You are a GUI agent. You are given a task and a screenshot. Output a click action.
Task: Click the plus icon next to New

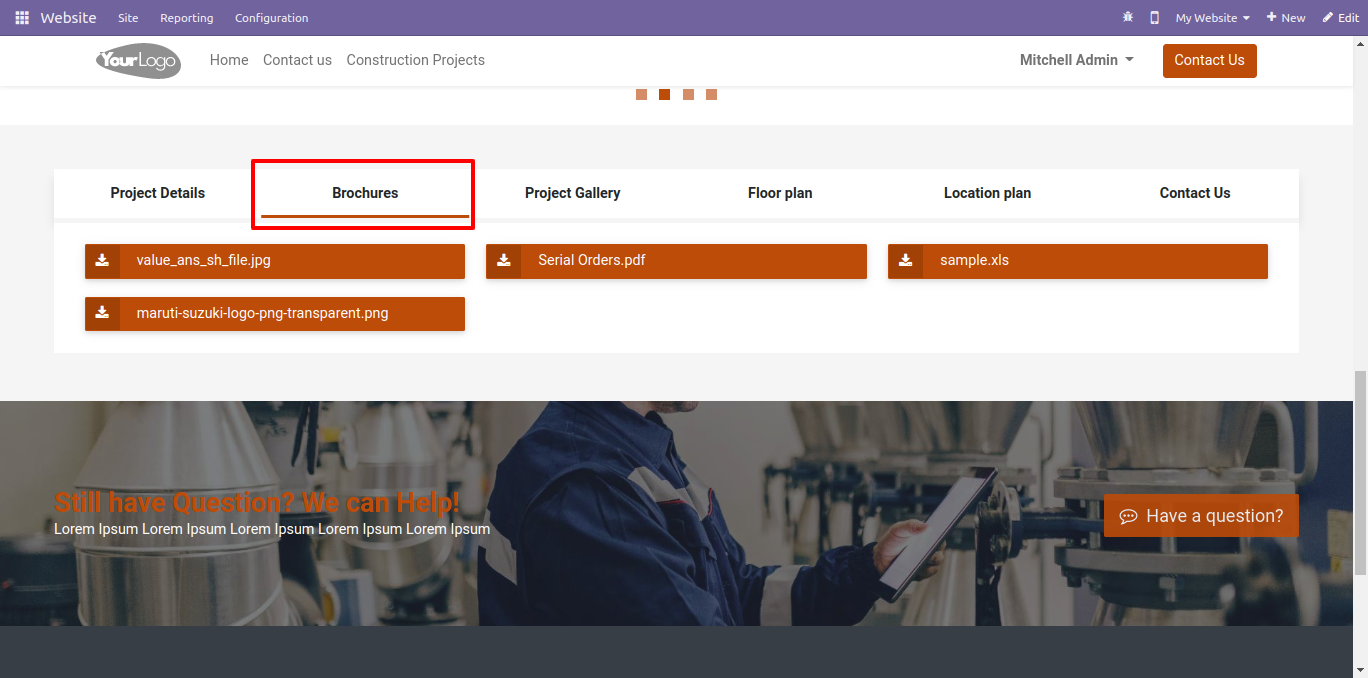1271,18
